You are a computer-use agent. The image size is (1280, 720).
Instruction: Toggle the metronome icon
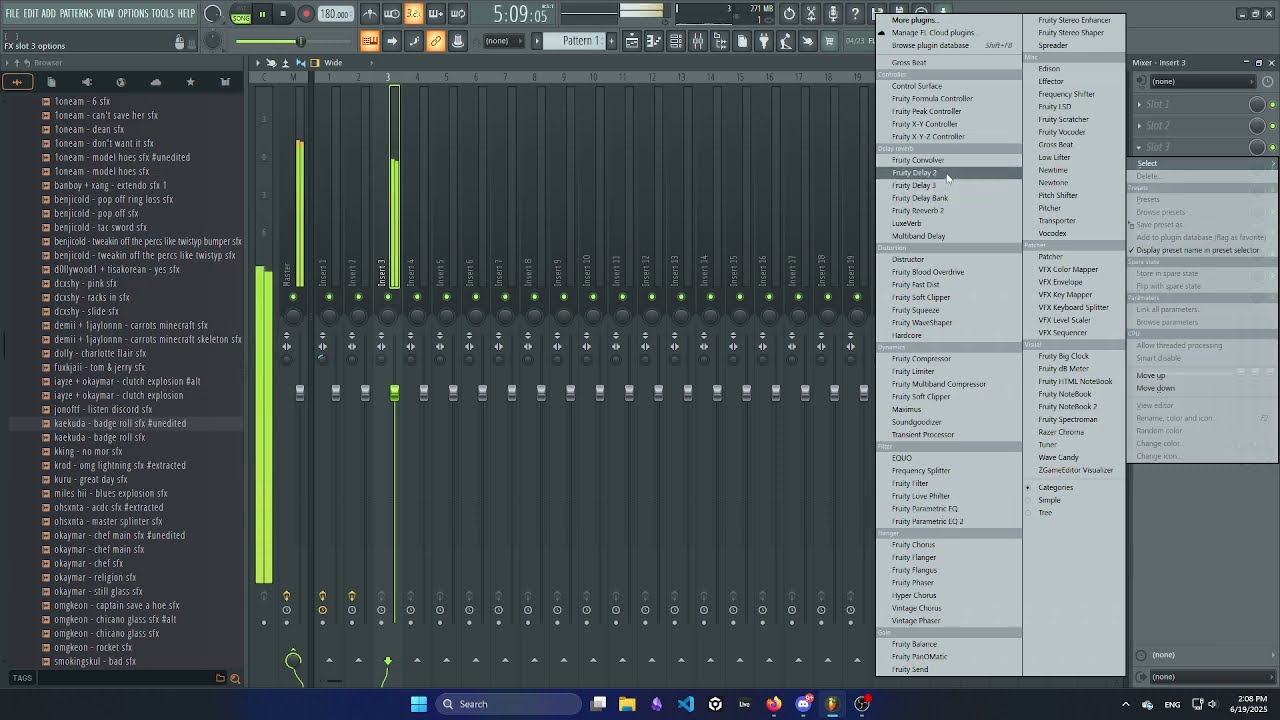(370, 14)
